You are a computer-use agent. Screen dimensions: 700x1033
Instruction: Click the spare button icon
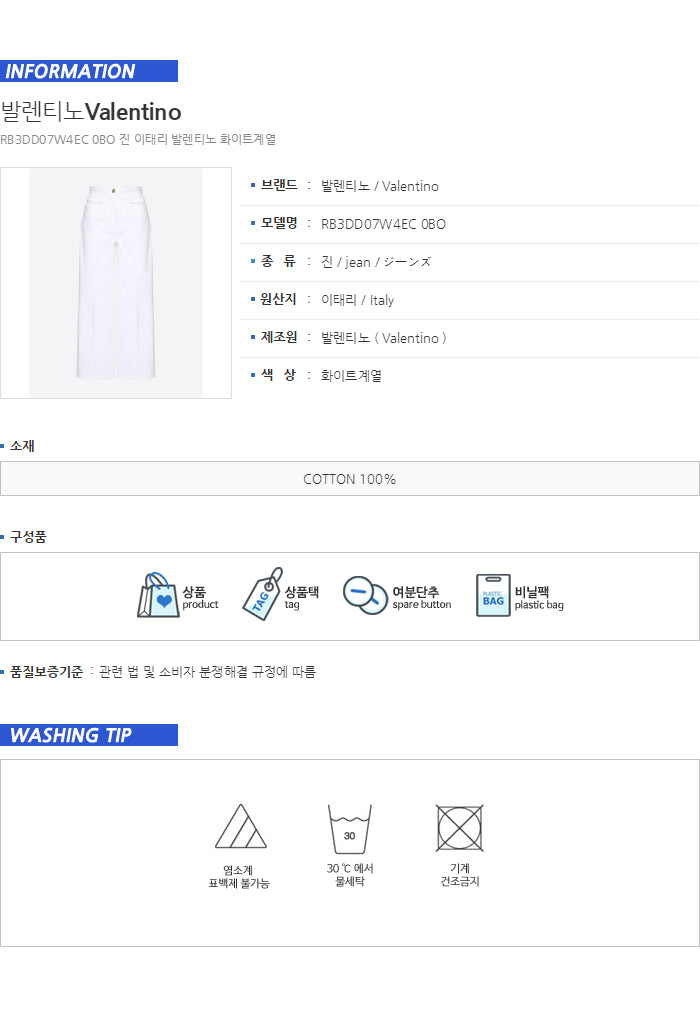(x=365, y=595)
